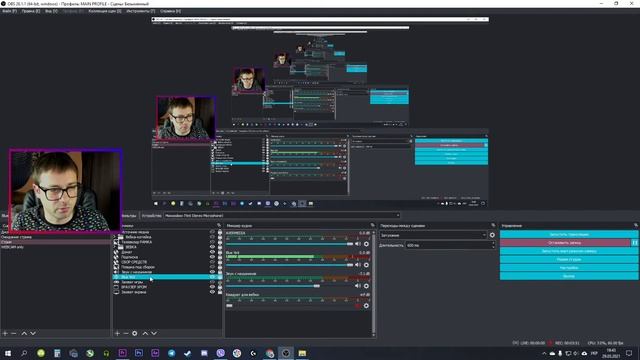Toggle visibility of the БРАУЗЕР ХРОМ source
640x360 pixels.
tap(212, 287)
